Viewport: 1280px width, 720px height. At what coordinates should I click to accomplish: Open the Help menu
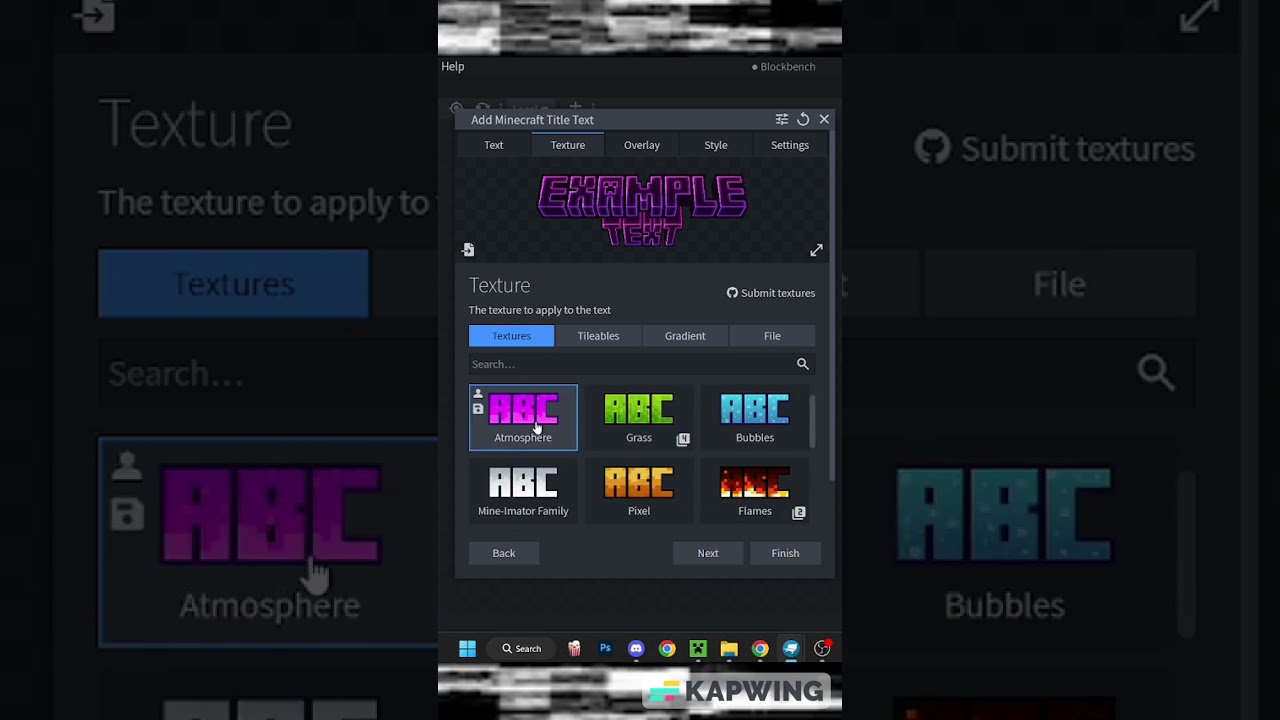pos(453,67)
